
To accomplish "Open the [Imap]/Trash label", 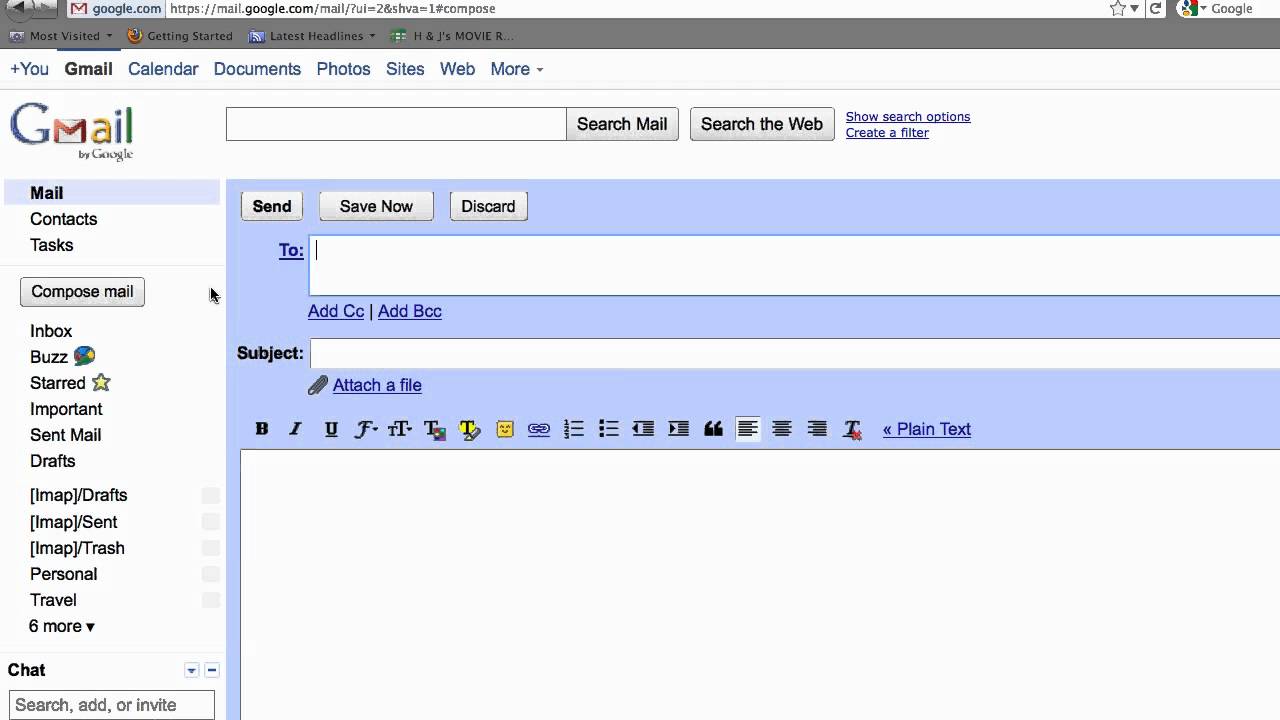I will click(77, 548).
